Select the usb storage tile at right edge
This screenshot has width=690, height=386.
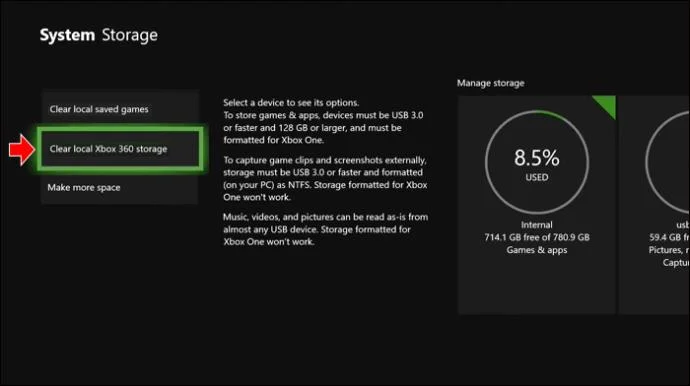[x=654, y=205]
